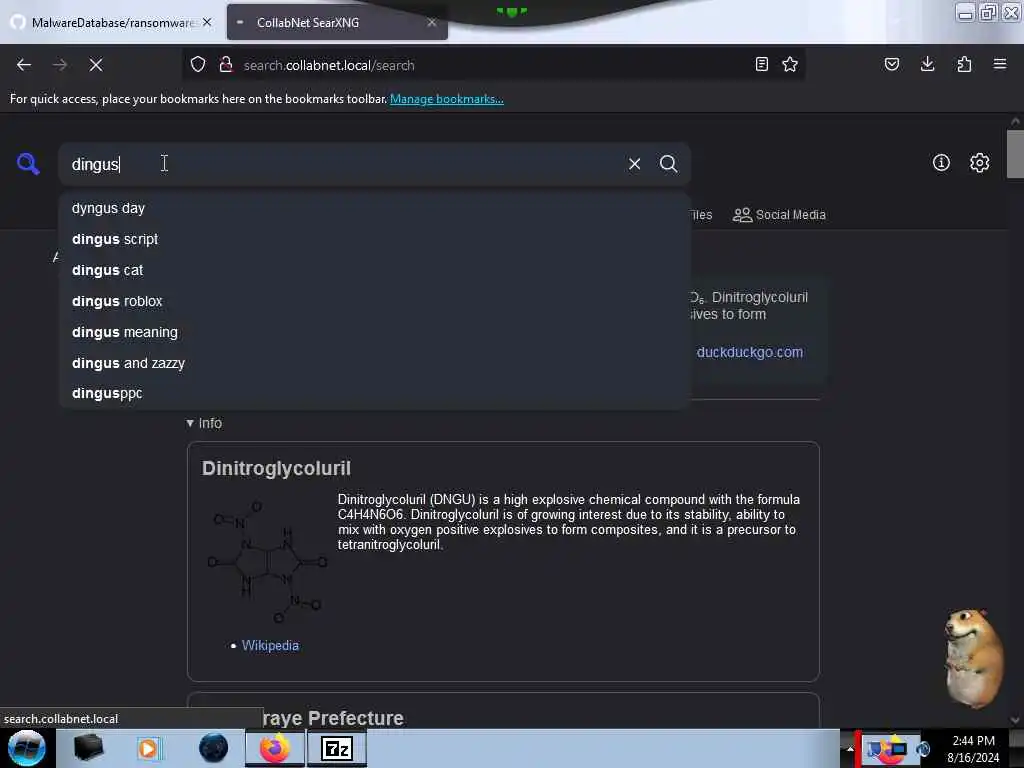Bookmark this page with the star
Viewport: 1024px width, 768px height.
pyautogui.click(x=790, y=64)
